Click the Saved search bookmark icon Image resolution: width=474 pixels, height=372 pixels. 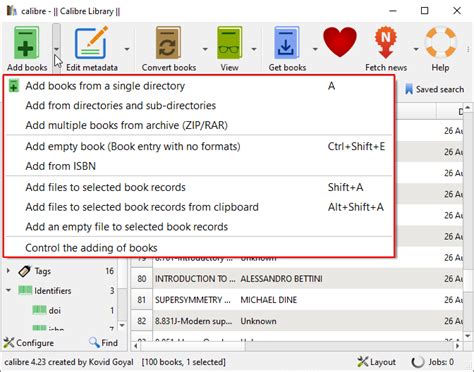point(409,89)
